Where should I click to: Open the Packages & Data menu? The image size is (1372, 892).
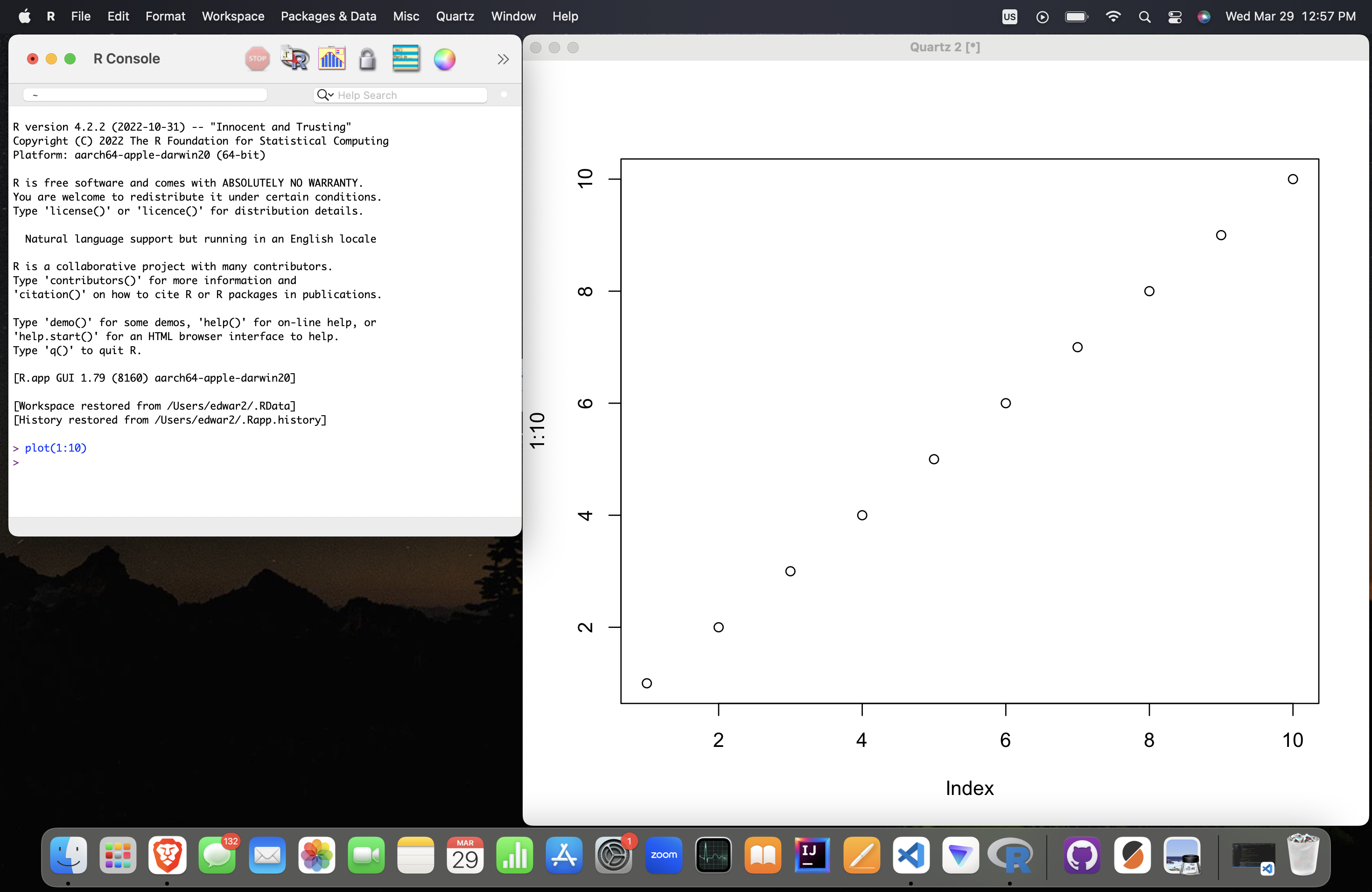click(328, 16)
